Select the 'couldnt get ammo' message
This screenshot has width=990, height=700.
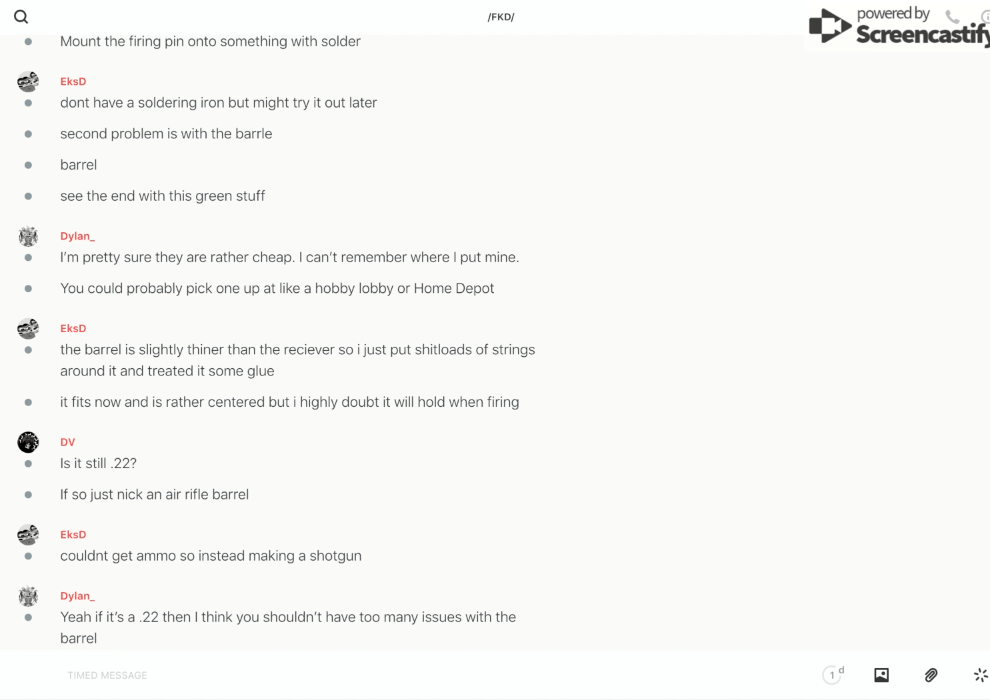210,555
